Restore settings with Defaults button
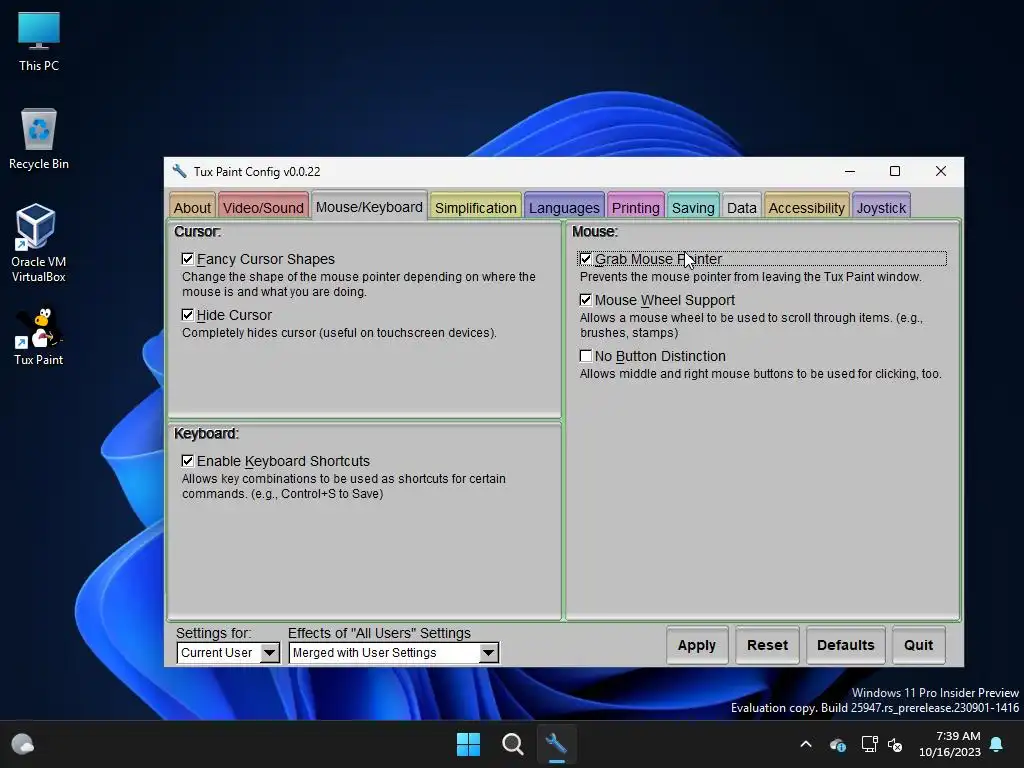This screenshot has height=768, width=1024. tap(846, 645)
